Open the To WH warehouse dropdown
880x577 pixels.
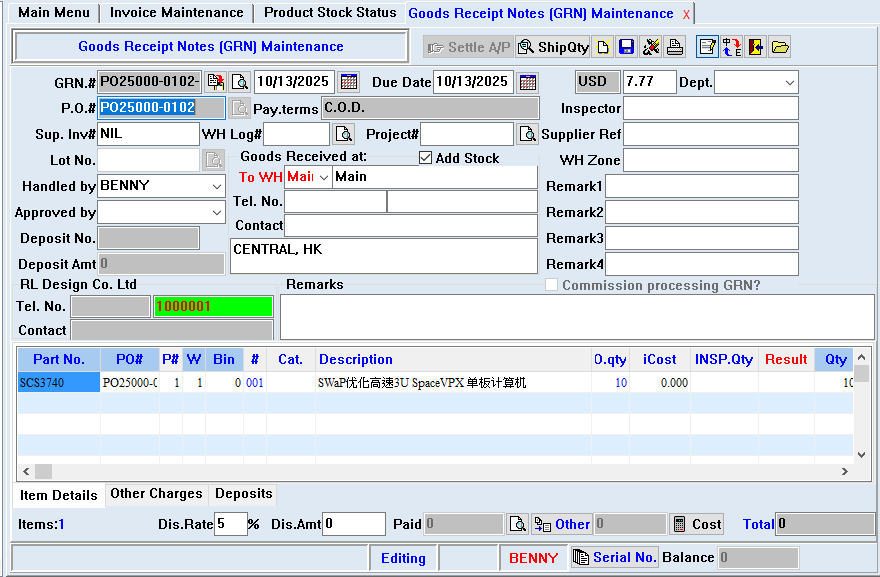tap(323, 177)
